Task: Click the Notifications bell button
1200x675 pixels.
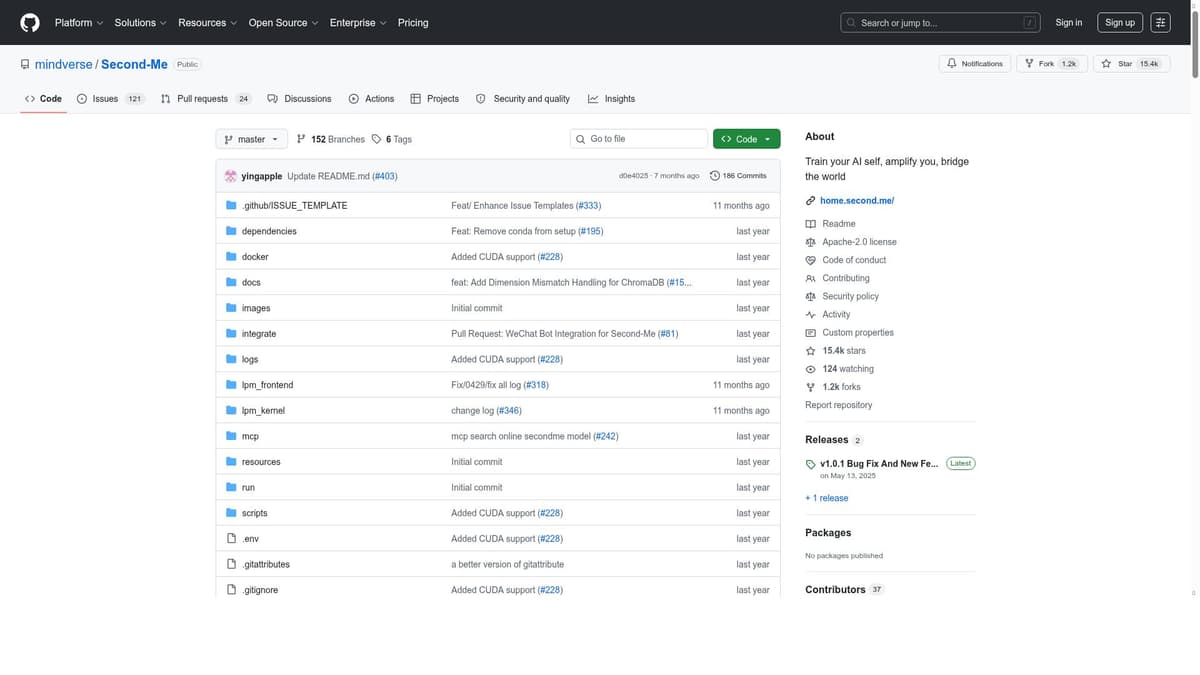Action: (974, 63)
